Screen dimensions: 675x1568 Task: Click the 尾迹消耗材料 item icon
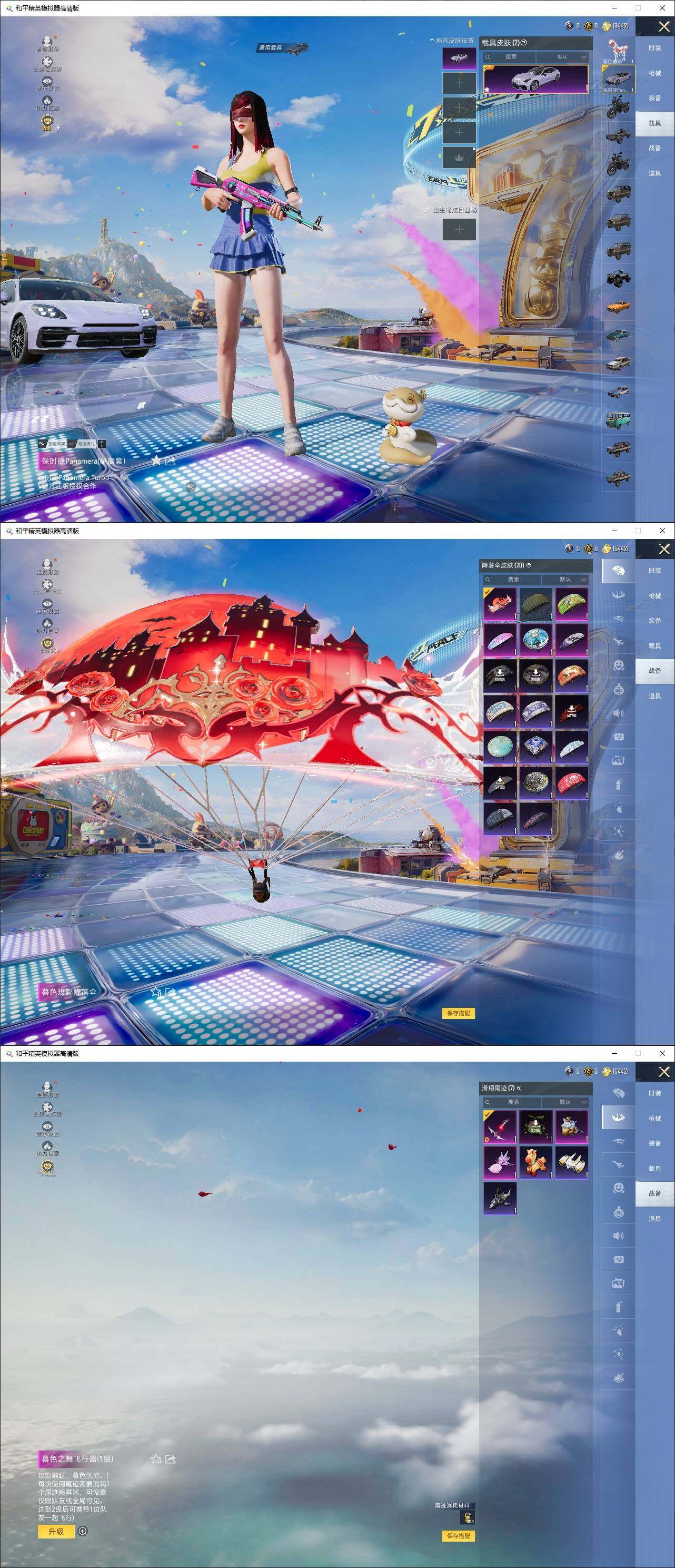pos(468,1517)
